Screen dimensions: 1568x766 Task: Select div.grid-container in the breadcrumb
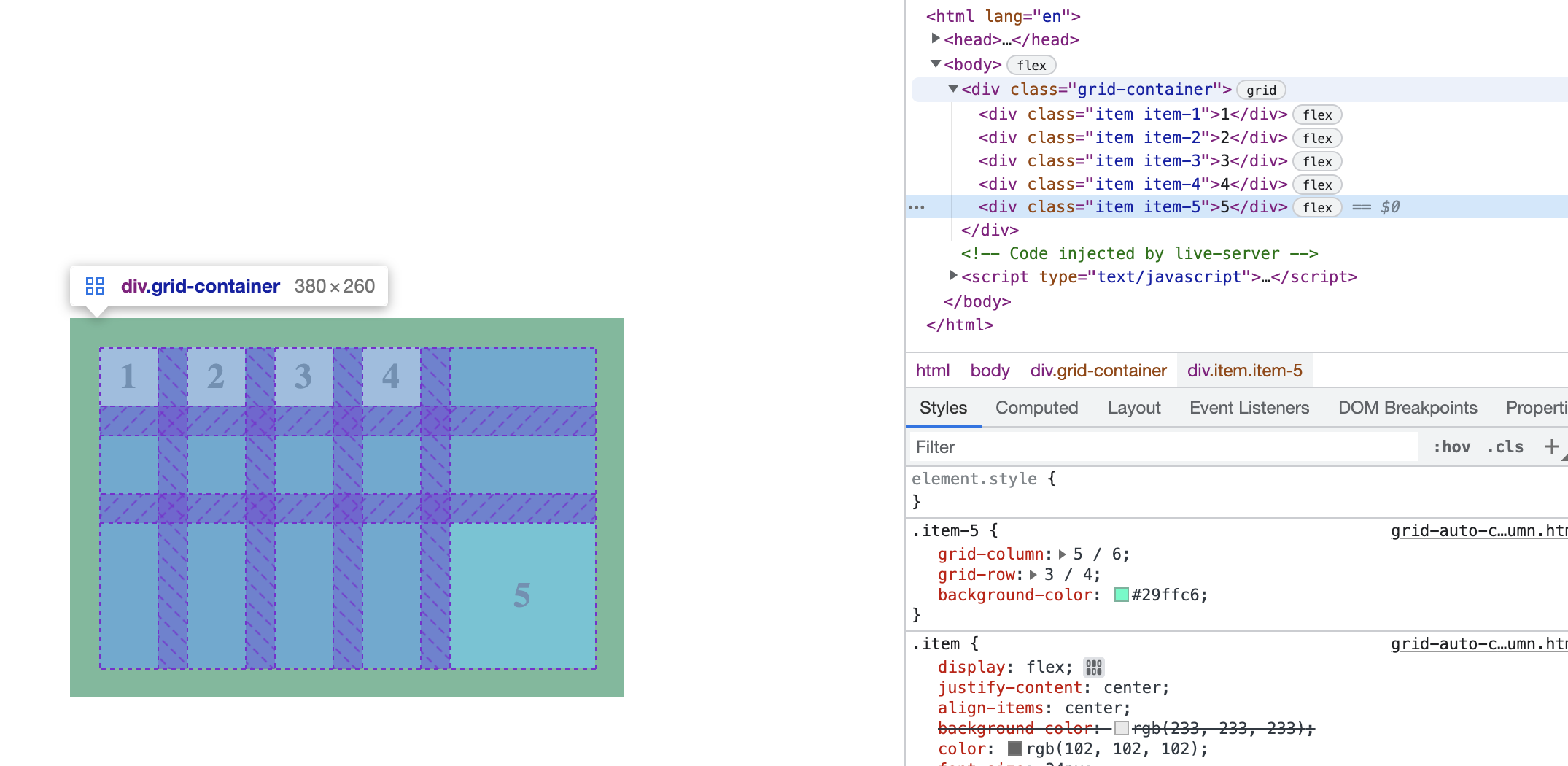click(x=1098, y=371)
